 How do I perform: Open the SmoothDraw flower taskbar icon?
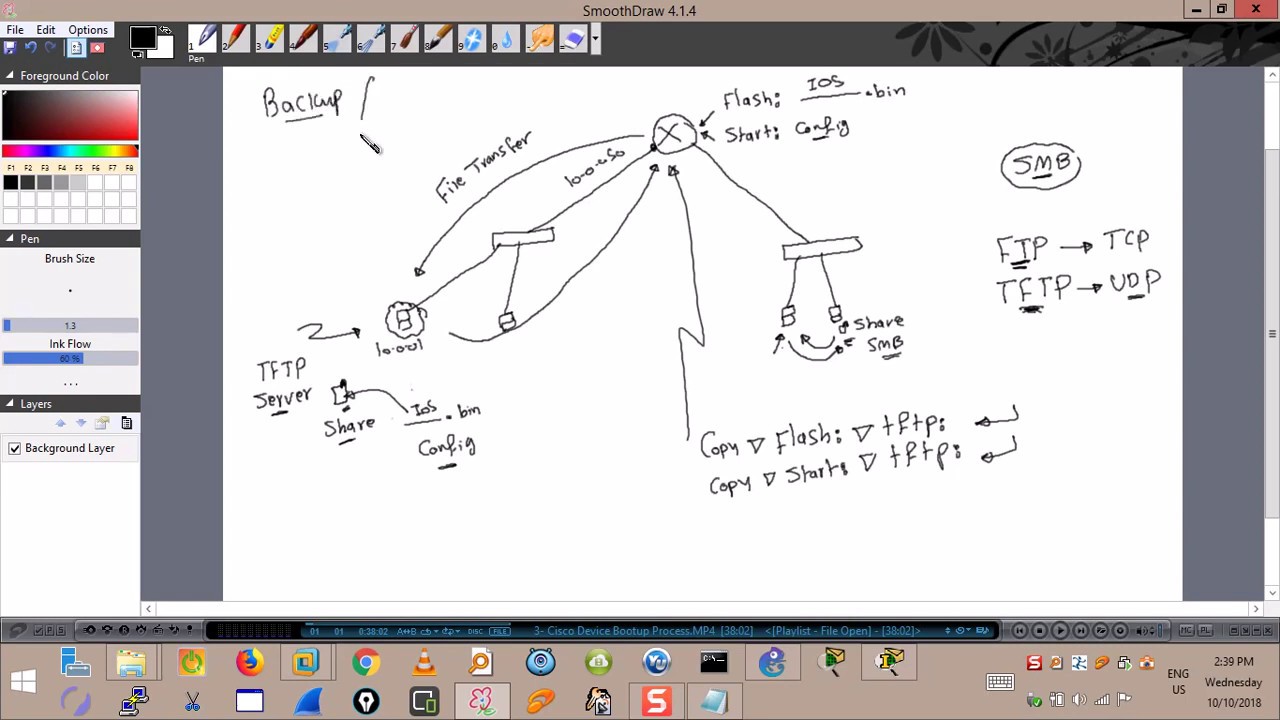482,701
